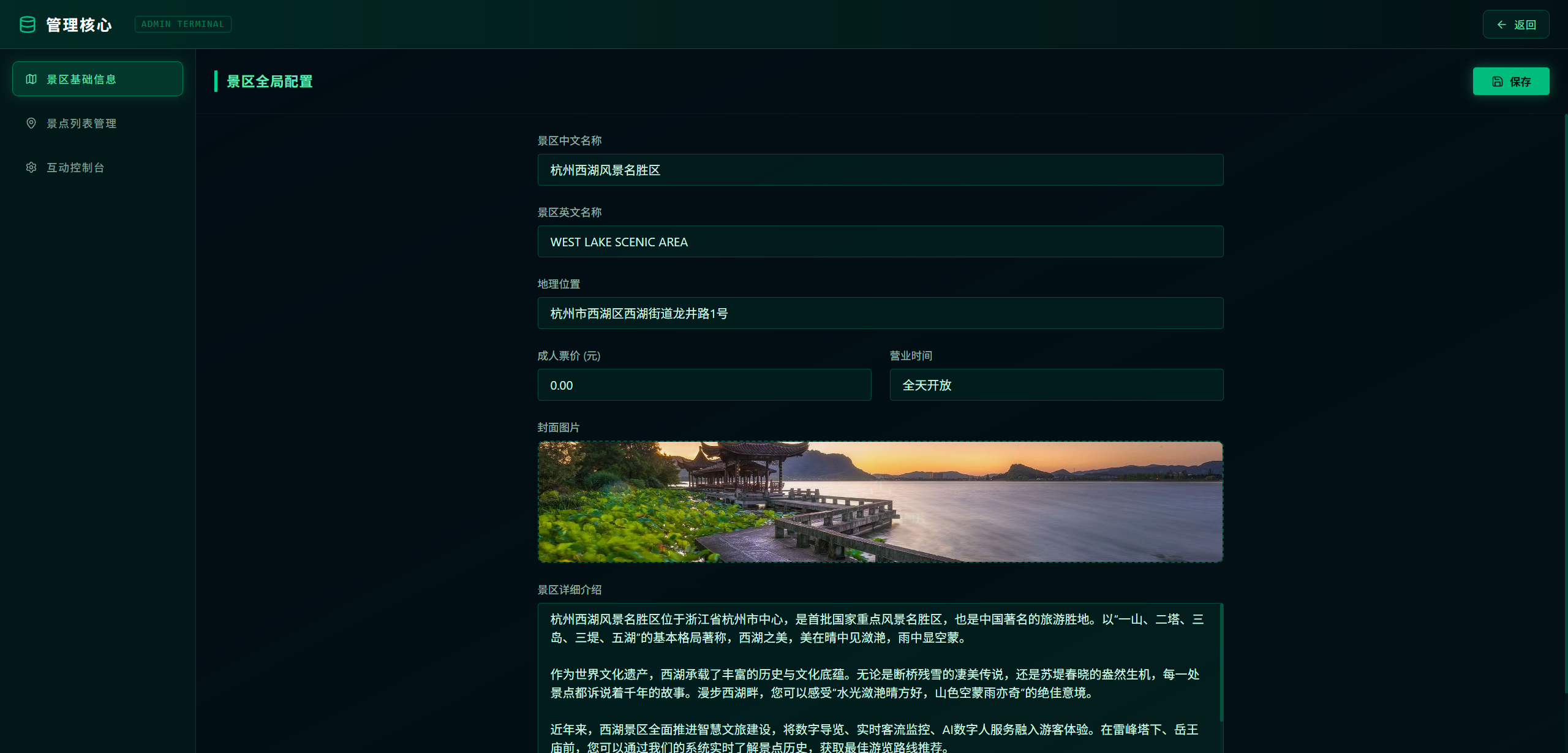Click the 营业时间 label
Image resolution: width=1568 pixels, height=753 pixels.
click(x=911, y=355)
